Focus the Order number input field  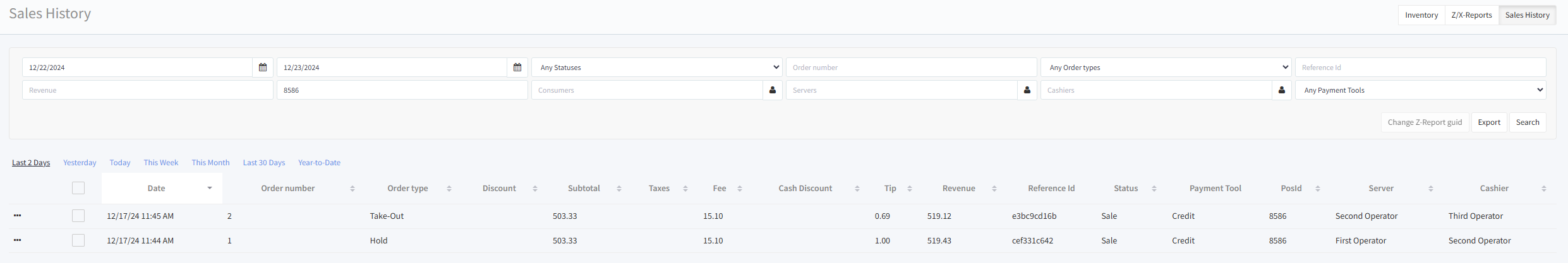(911, 67)
